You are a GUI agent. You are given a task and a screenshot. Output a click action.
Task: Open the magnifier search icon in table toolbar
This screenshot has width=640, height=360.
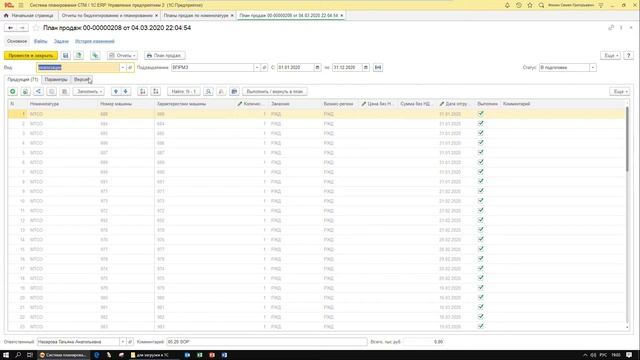click(208, 91)
